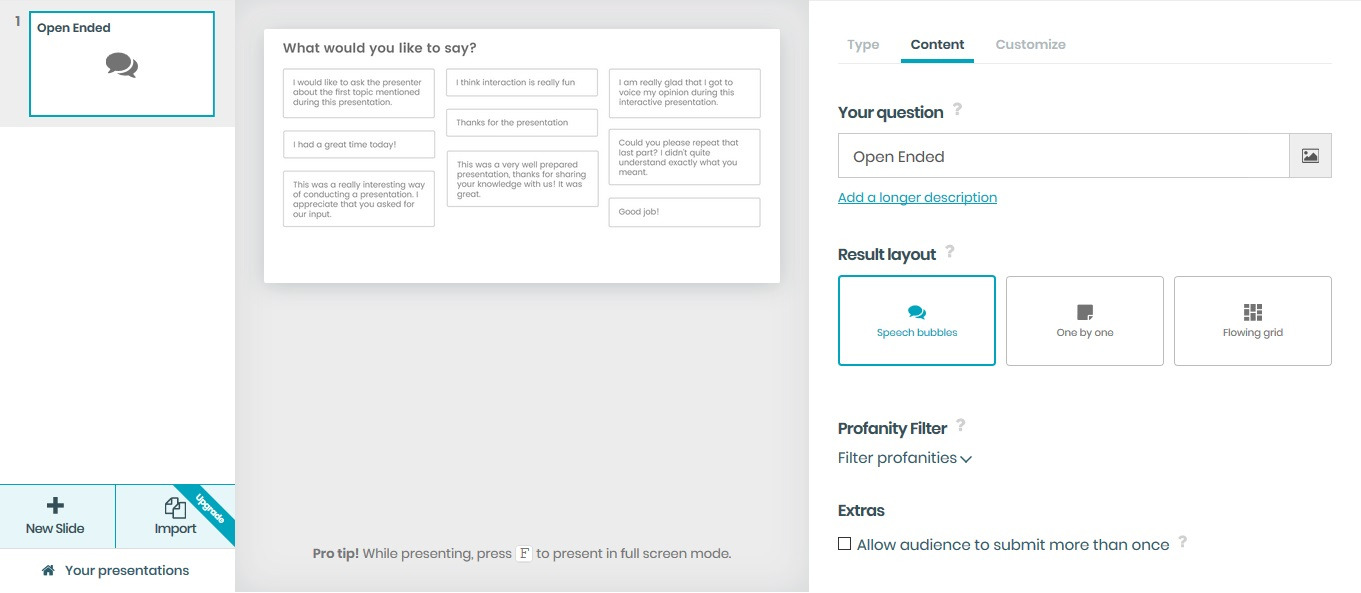Choose the Flowing grid result layout

point(1253,321)
